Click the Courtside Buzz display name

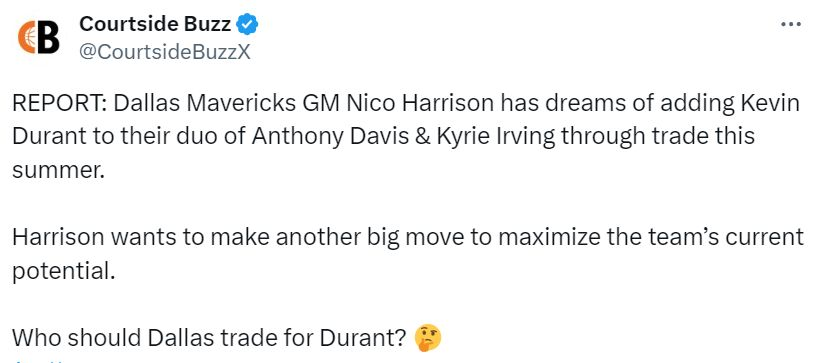point(155,24)
